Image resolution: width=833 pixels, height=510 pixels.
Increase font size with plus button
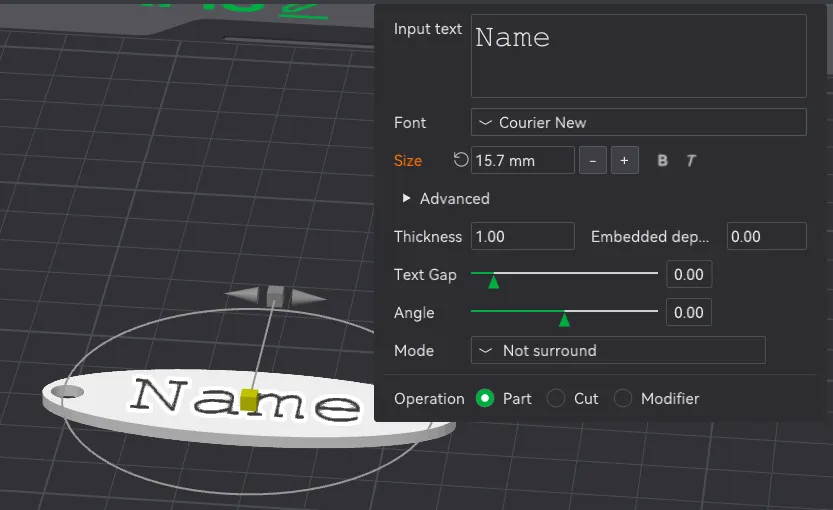(625, 160)
